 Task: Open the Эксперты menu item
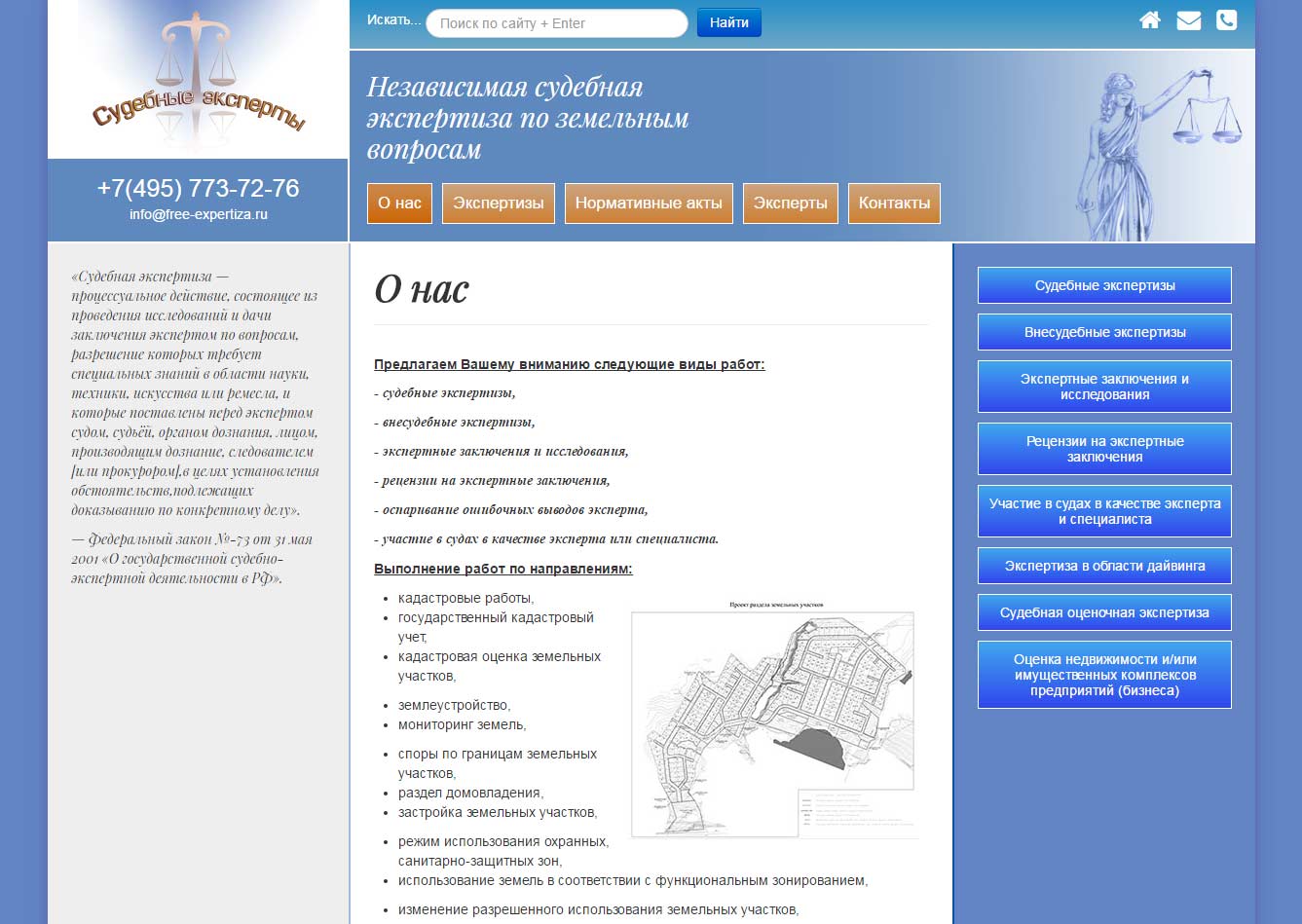pos(791,203)
